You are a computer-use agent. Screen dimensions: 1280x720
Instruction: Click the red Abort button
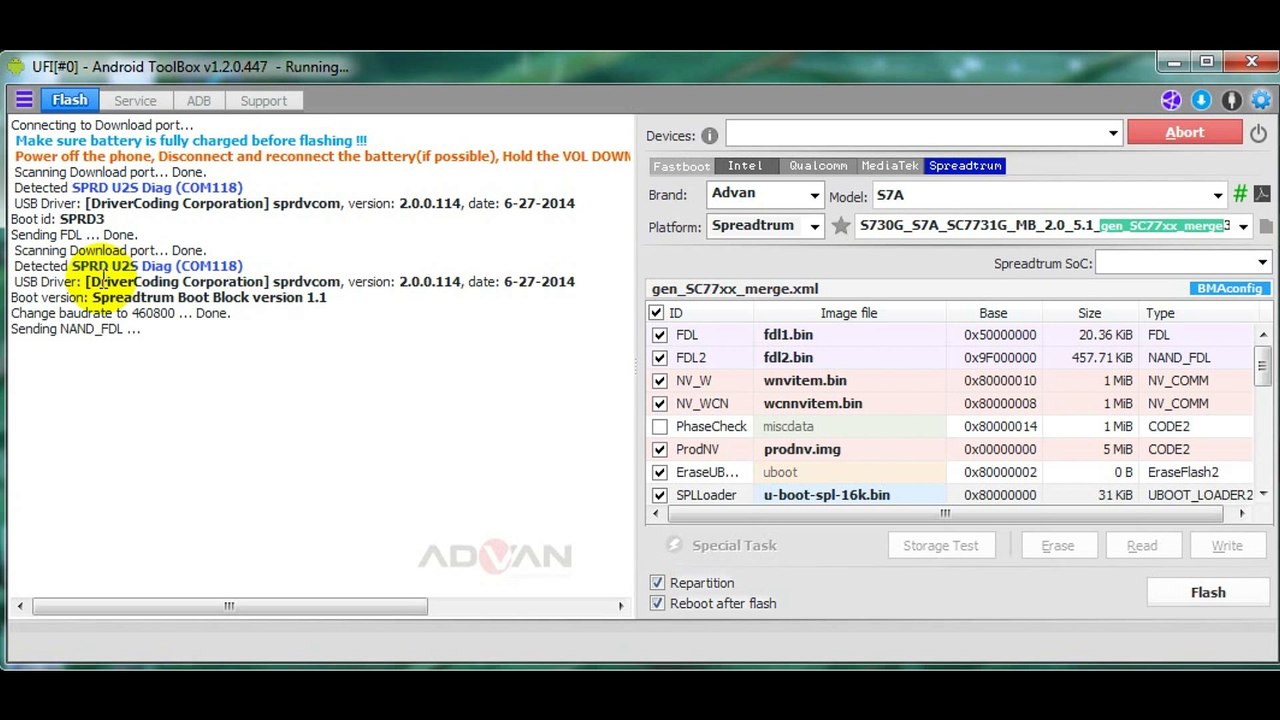tap(1185, 132)
